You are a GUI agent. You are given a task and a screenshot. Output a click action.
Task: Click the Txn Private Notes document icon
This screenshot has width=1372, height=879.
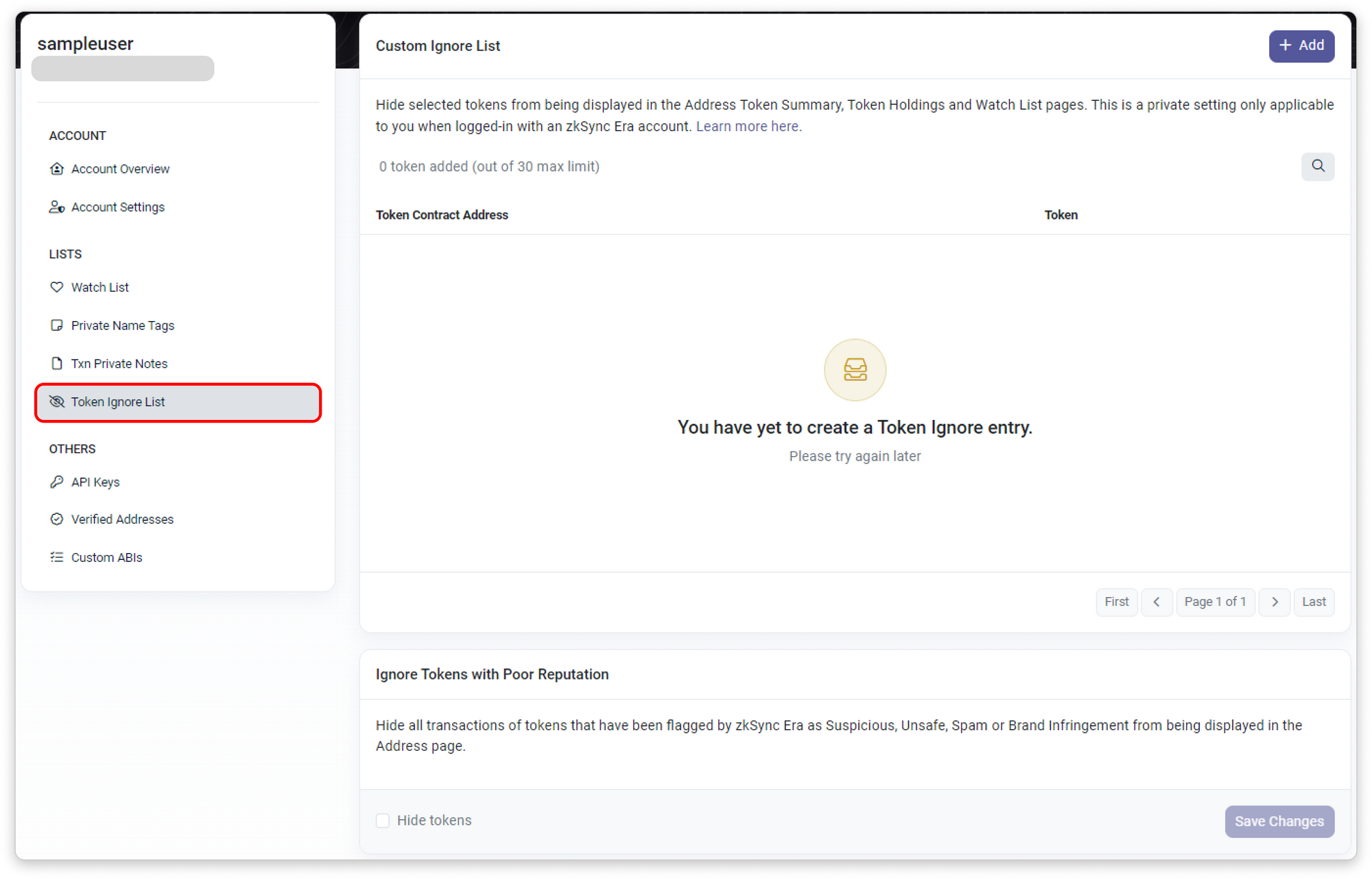57,364
